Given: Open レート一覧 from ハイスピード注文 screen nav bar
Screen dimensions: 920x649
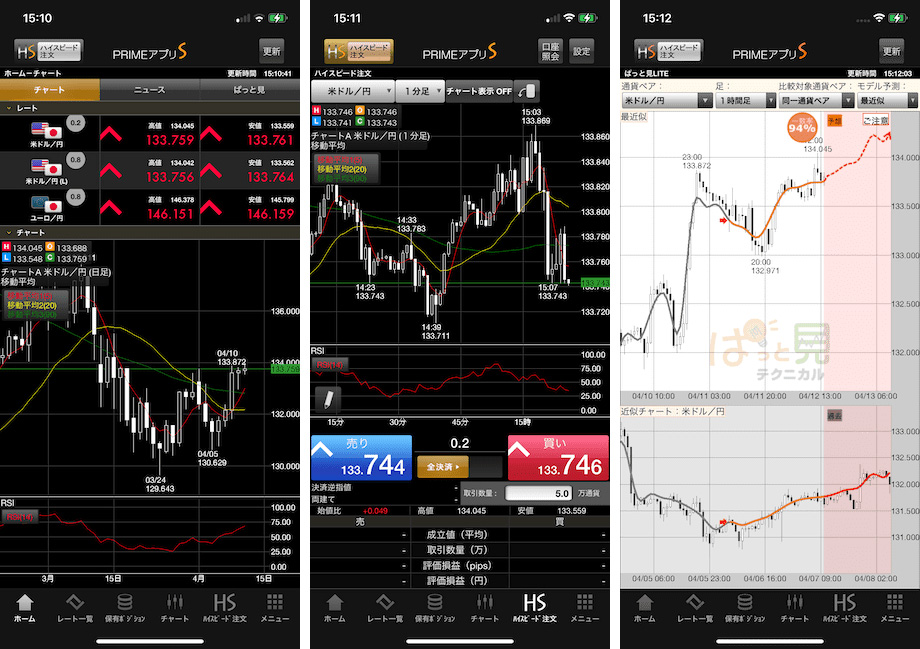Looking at the screenshot, I should click(x=384, y=608).
